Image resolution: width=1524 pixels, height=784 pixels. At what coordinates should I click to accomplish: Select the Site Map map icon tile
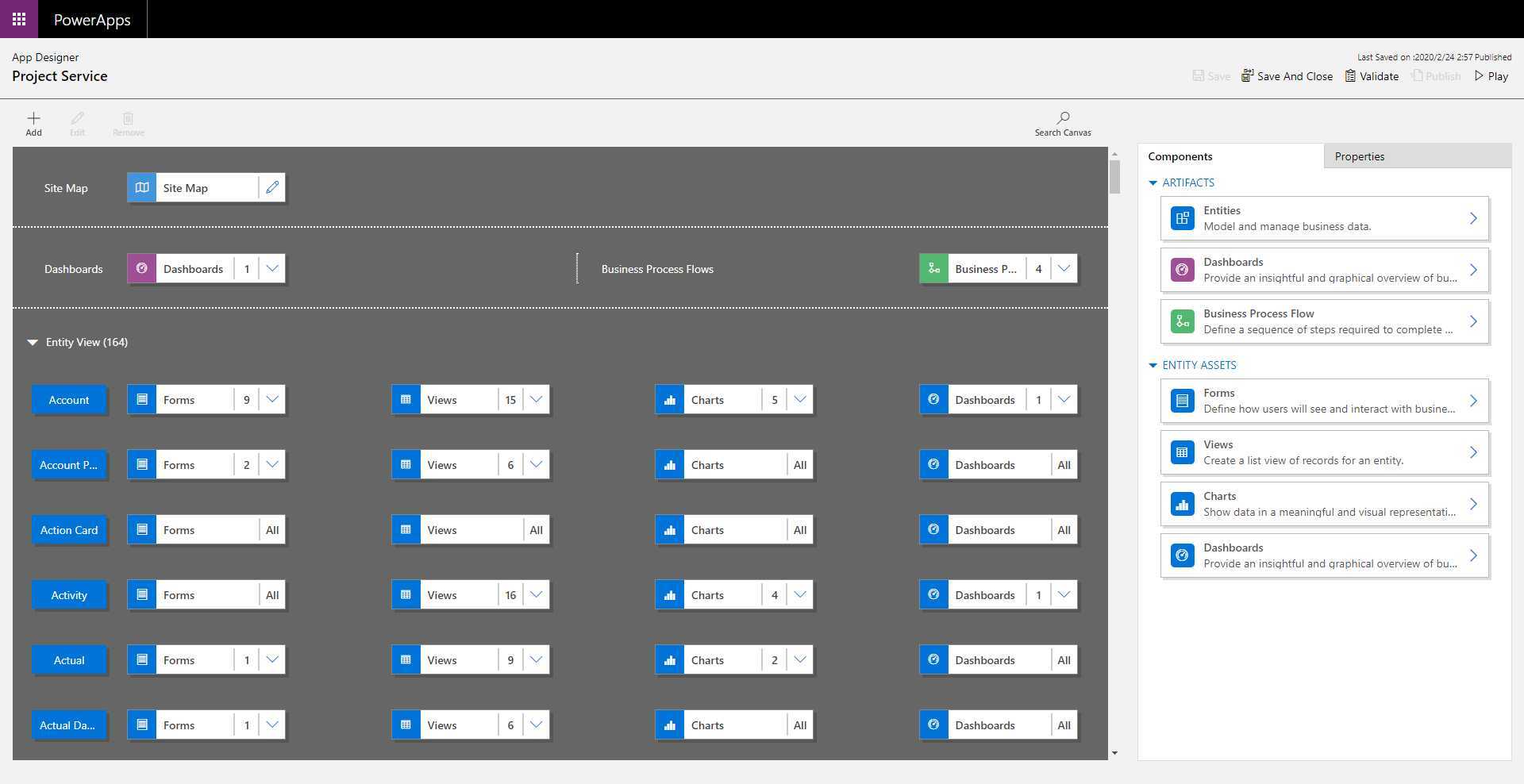click(x=142, y=188)
